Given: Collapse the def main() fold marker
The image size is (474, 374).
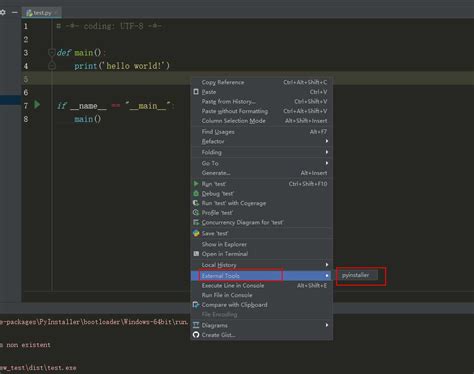Looking at the screenshot, I should click(x=52, y=52).
